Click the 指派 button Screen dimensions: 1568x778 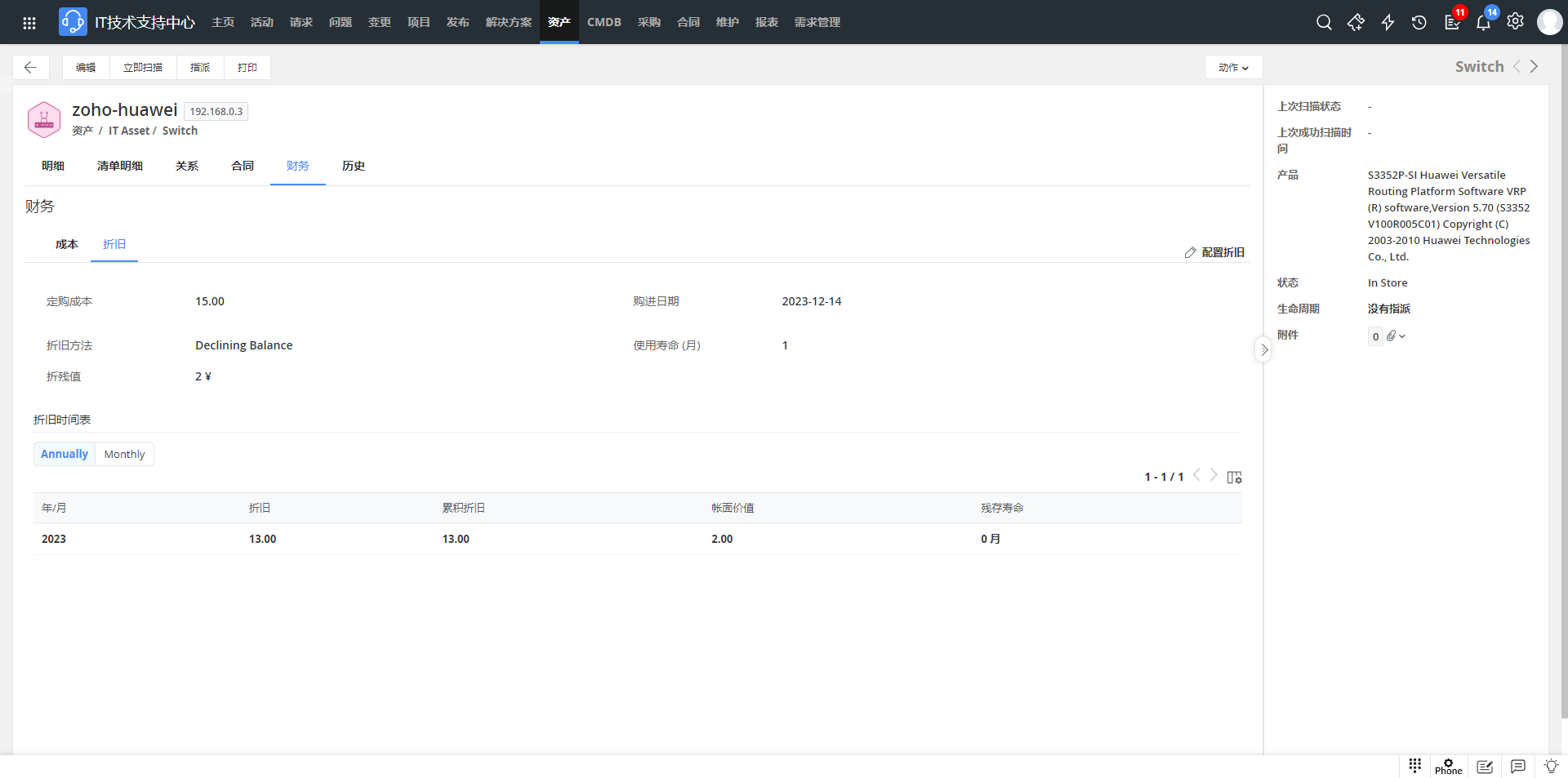pyautogui.click(x=200, y=67)
